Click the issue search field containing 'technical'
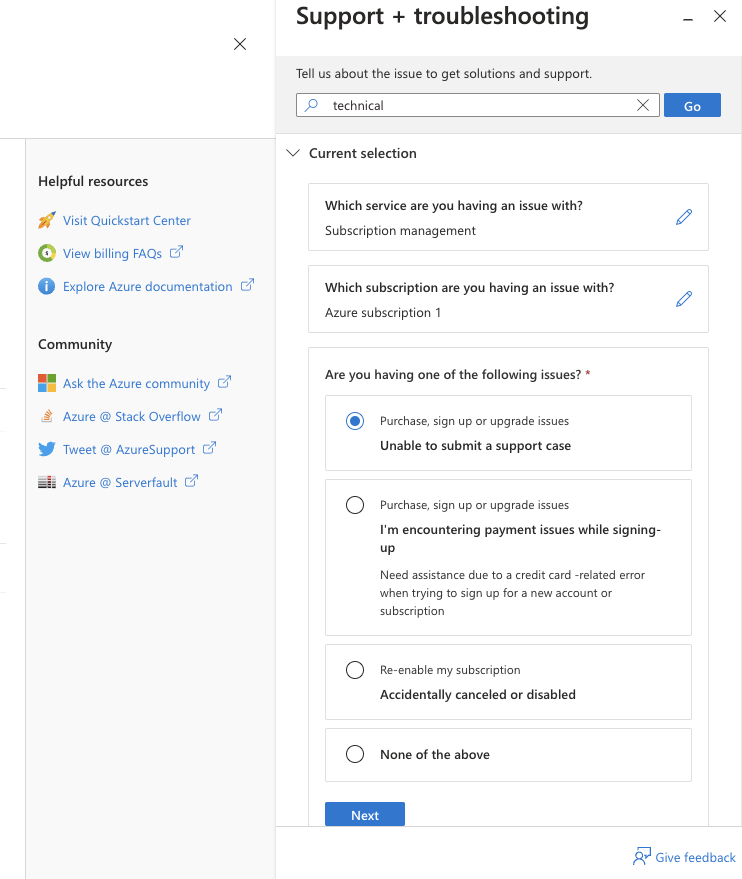Image resolution: width=742 pixels, height=879 pixels. coord(477,105)
